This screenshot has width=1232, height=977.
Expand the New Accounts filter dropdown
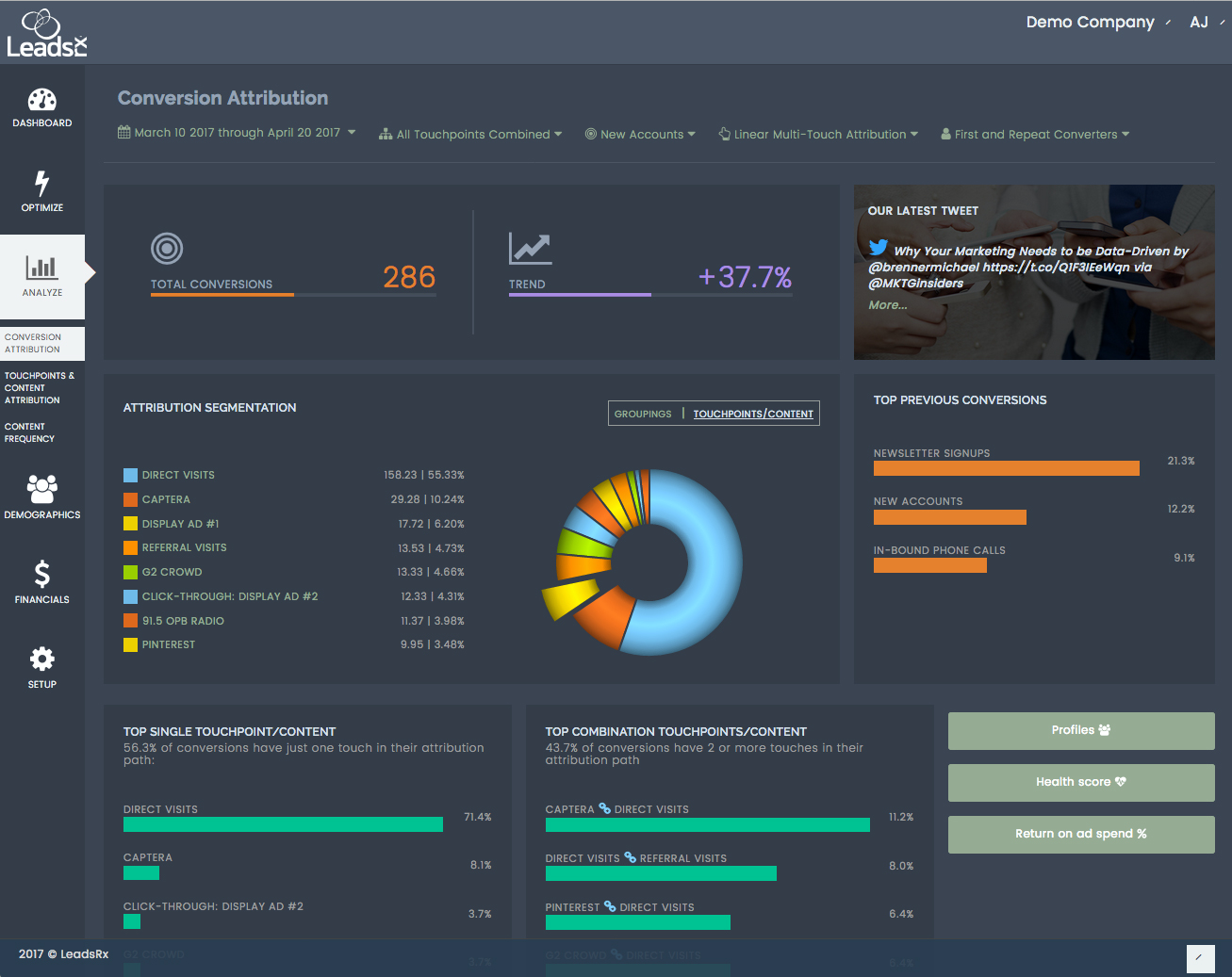click(x=640, y=135)
